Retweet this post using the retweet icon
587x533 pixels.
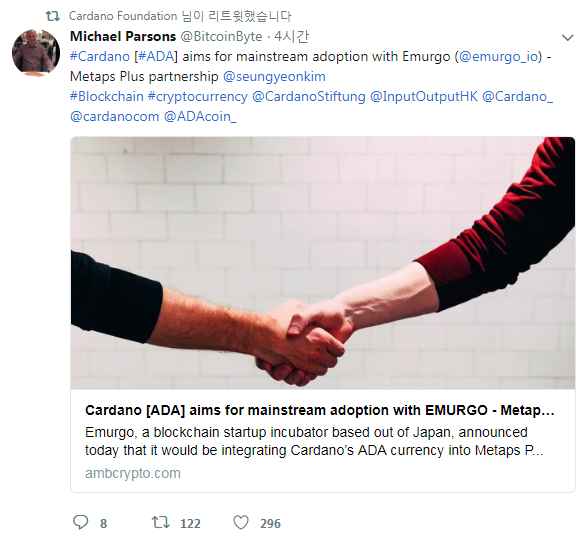(x=161, y=522)
